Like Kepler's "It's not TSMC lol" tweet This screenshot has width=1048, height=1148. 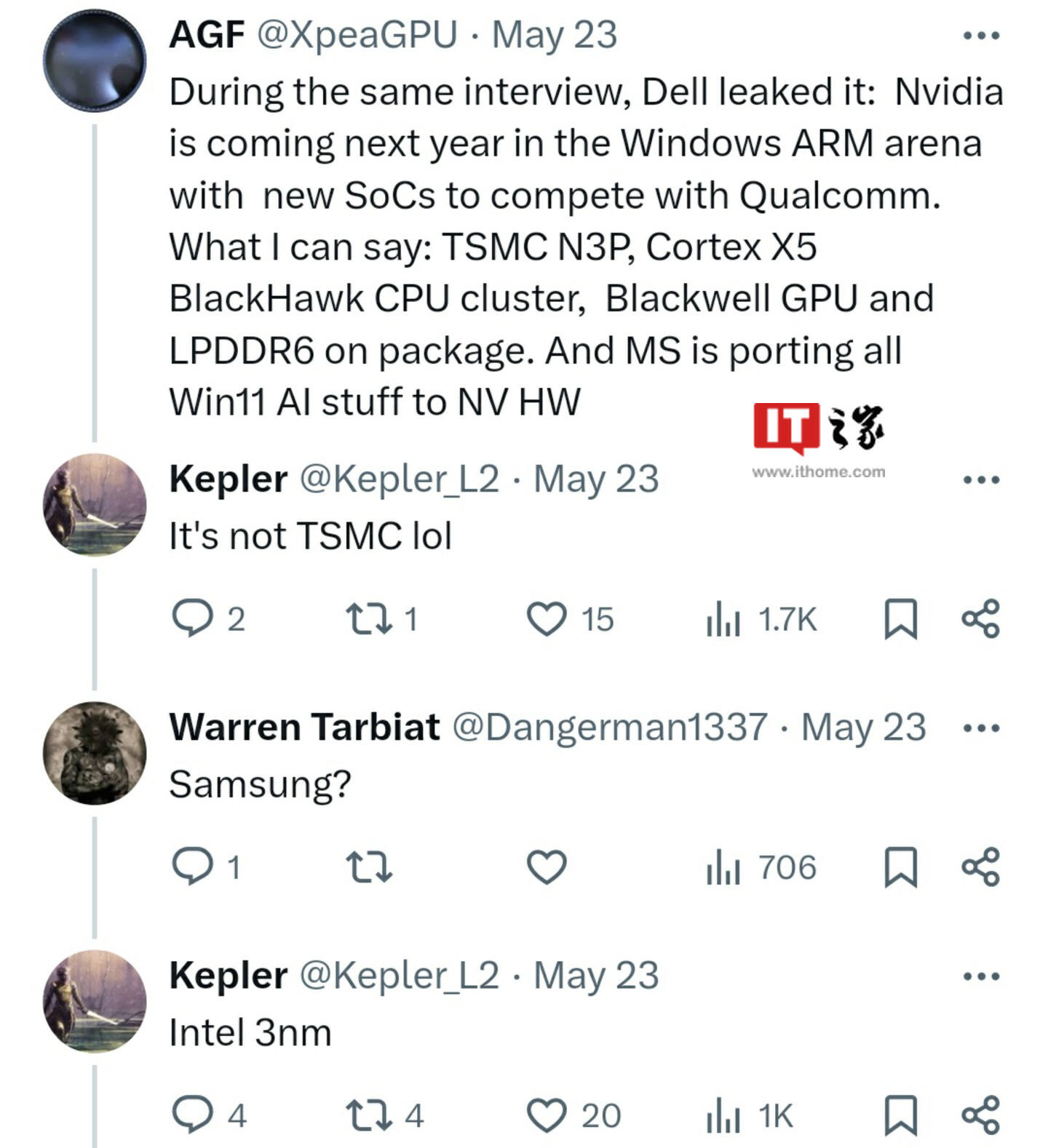[x=546, y=619]
